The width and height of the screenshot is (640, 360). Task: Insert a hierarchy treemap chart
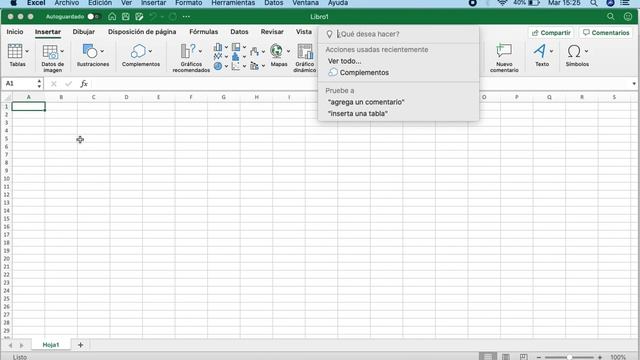coord(236,47)
